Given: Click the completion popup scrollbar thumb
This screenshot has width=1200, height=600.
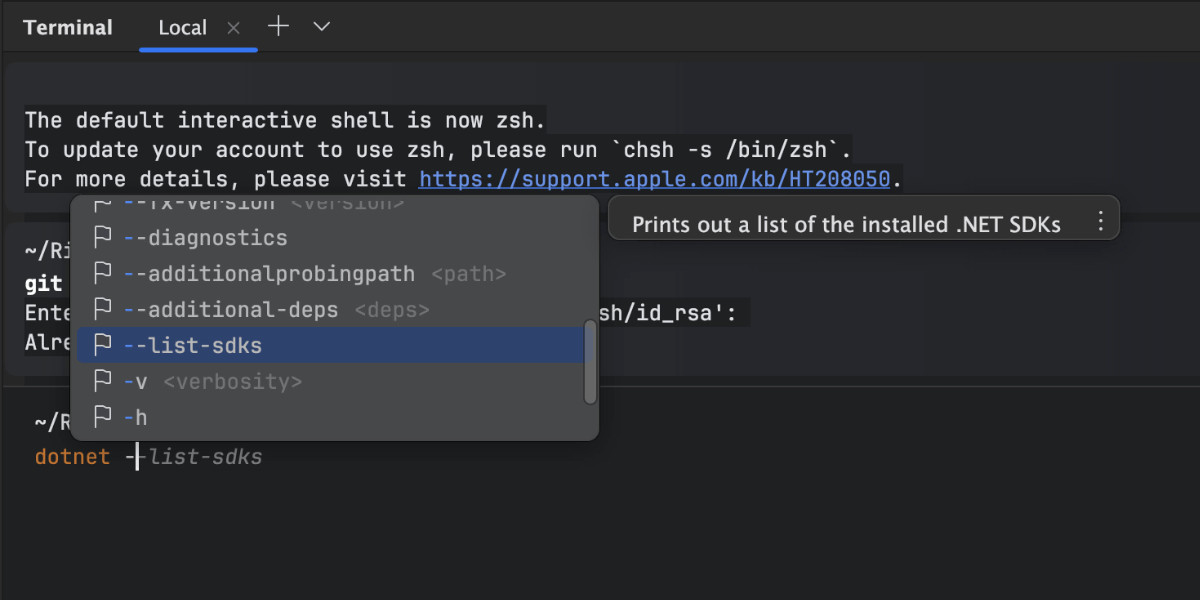Looking at the screenshot, I should 590,362.
